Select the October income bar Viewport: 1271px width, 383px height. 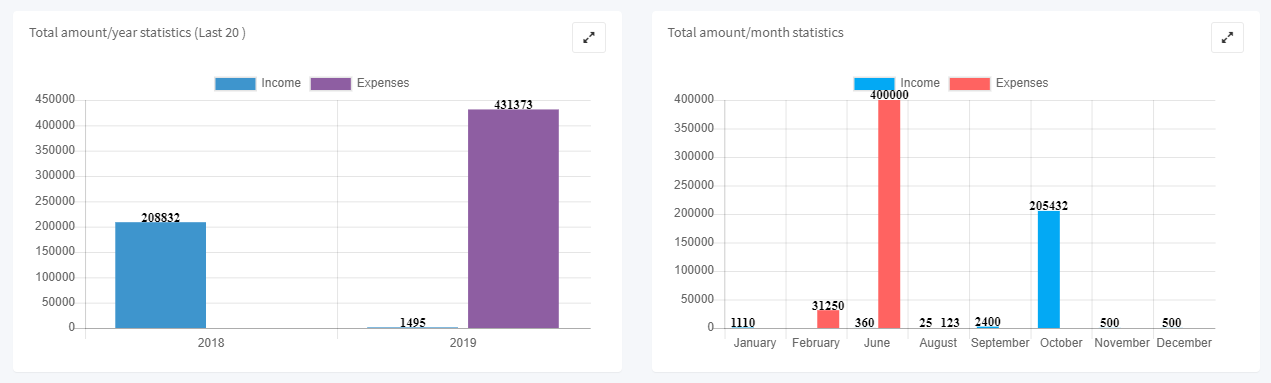click(1048, 269)
